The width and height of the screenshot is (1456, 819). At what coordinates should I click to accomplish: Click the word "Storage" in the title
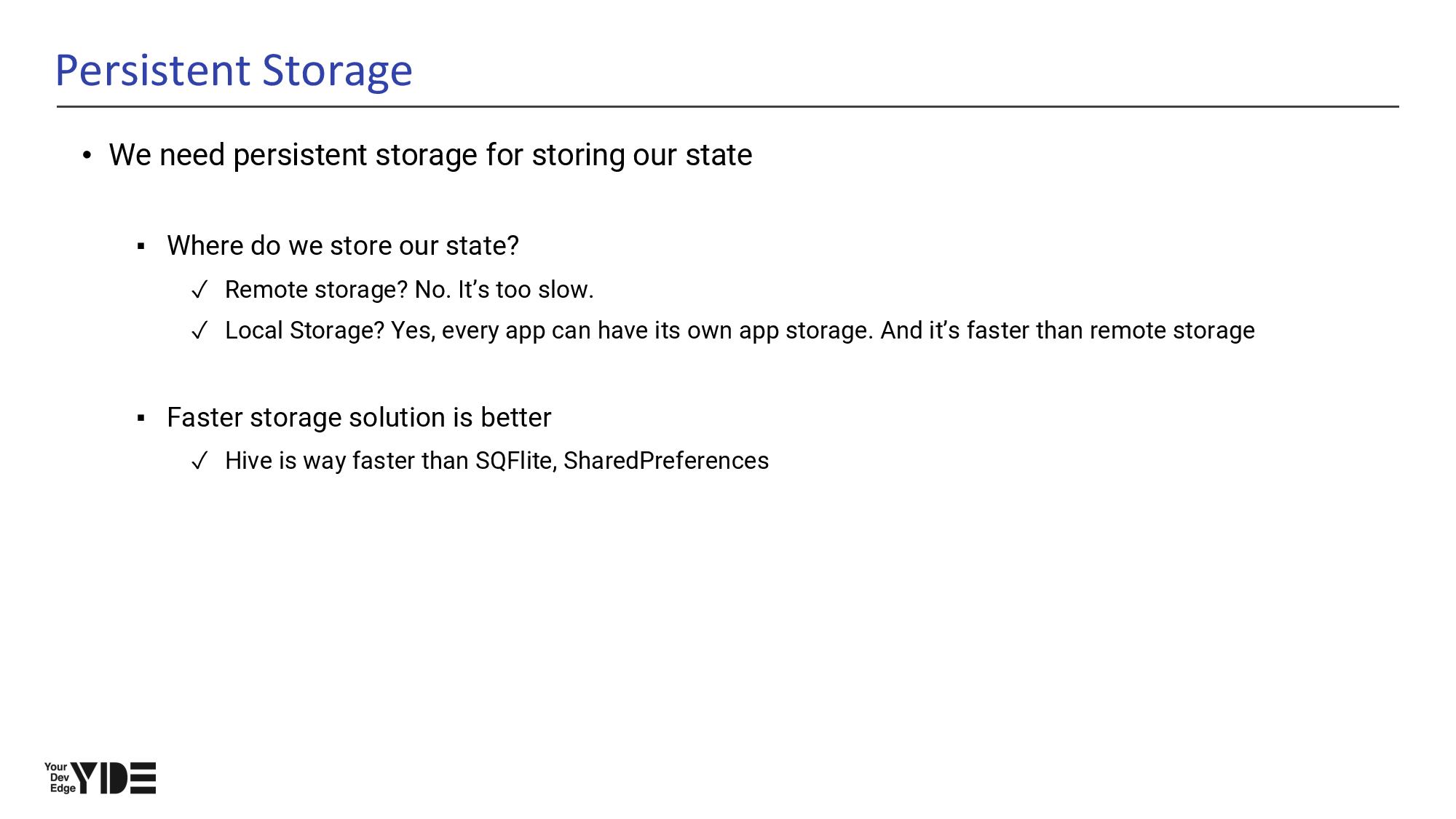pyautogui.click(x=337, y=71)
